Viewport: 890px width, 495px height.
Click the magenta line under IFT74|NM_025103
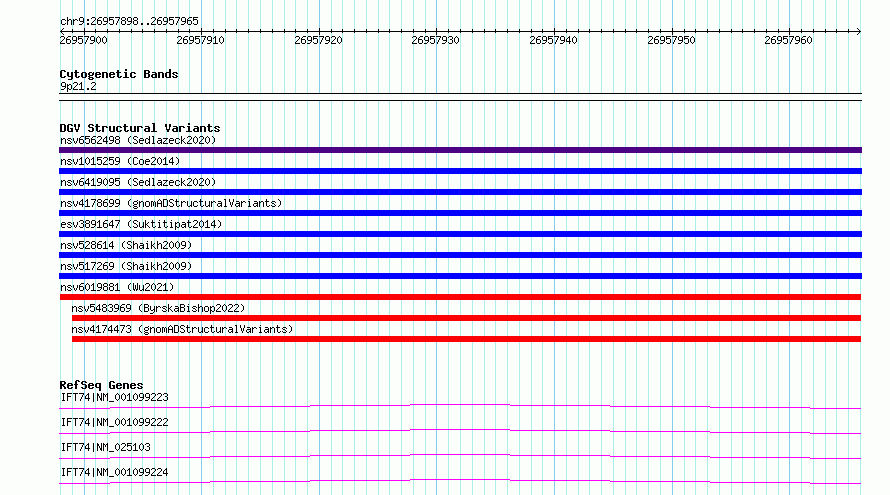pos(460,456)
